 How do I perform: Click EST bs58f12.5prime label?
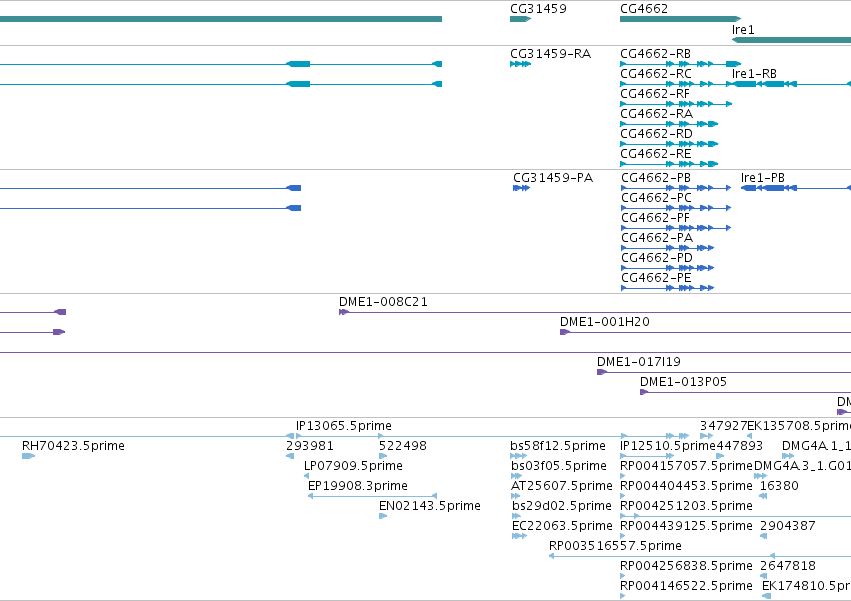[x=558, y=446]
